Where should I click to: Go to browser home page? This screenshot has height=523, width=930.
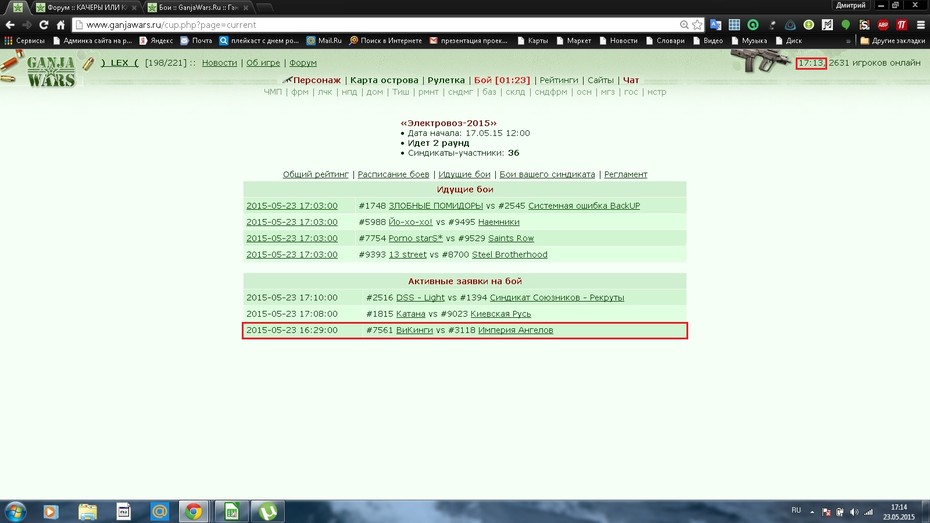point(60,25)
